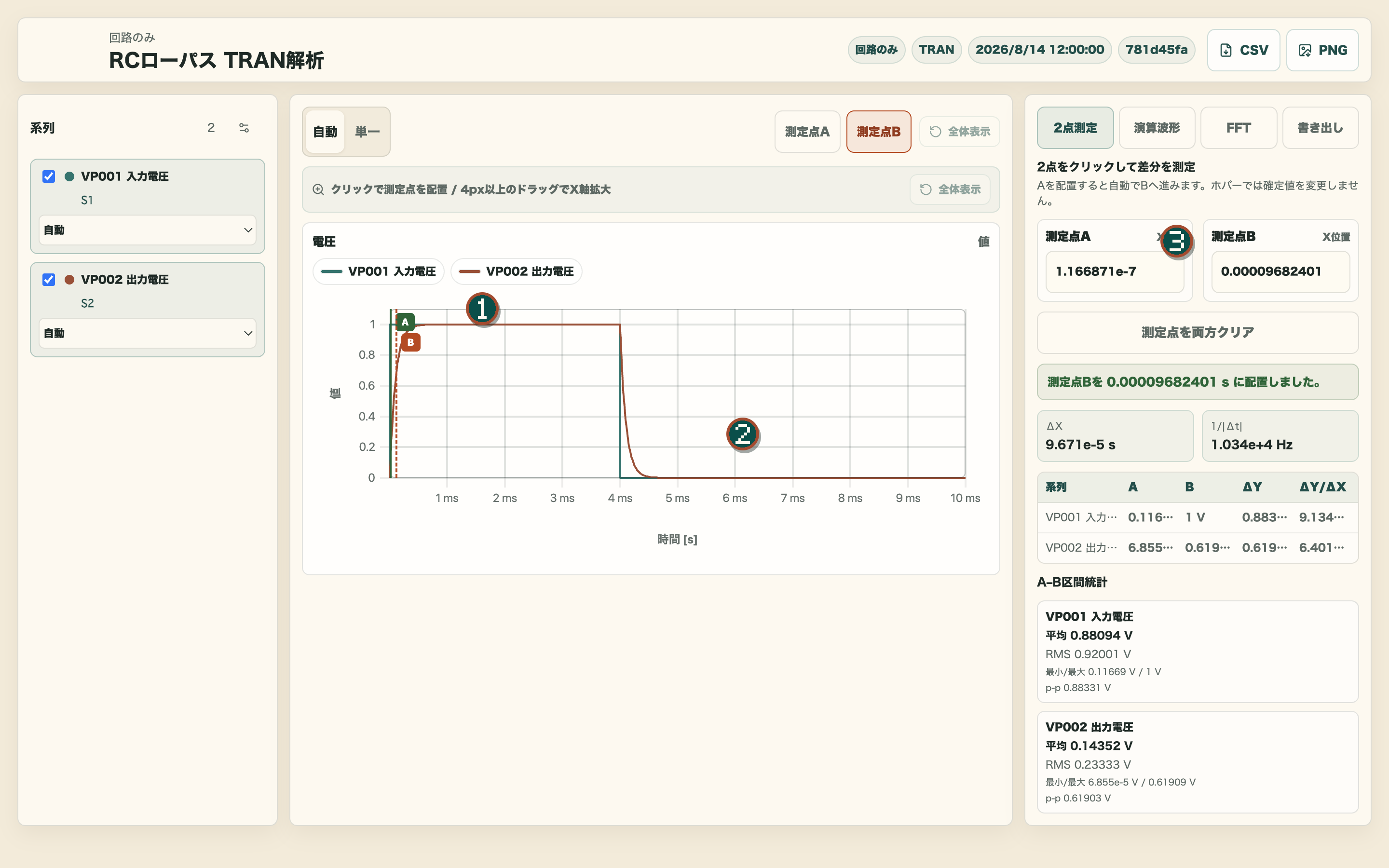Switch axis mode to 単一
Image resolution: width=1389 pixels, height=868 pixels.
pyautogui.click(x=368, y=132)
